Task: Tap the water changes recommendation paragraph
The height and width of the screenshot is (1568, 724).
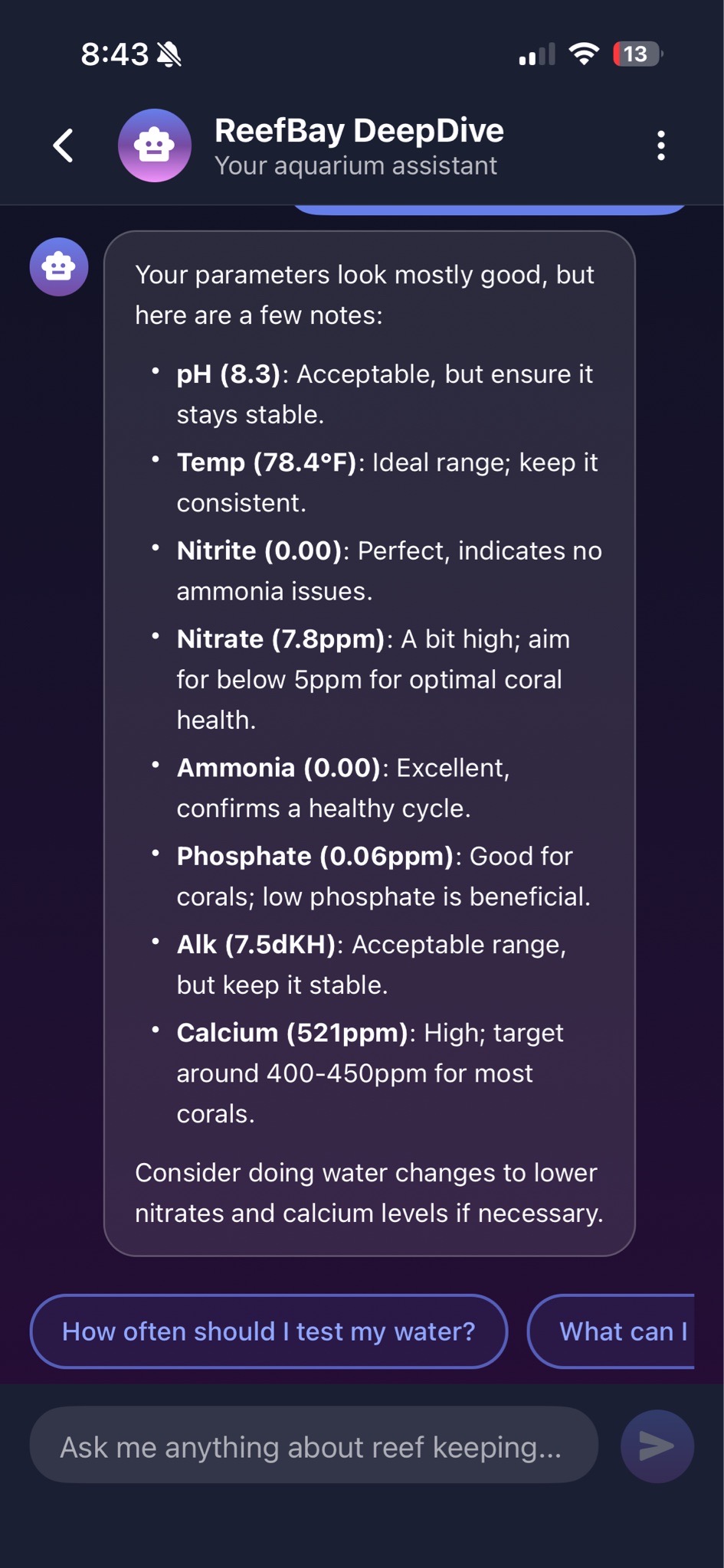Action: (369, 1192)
